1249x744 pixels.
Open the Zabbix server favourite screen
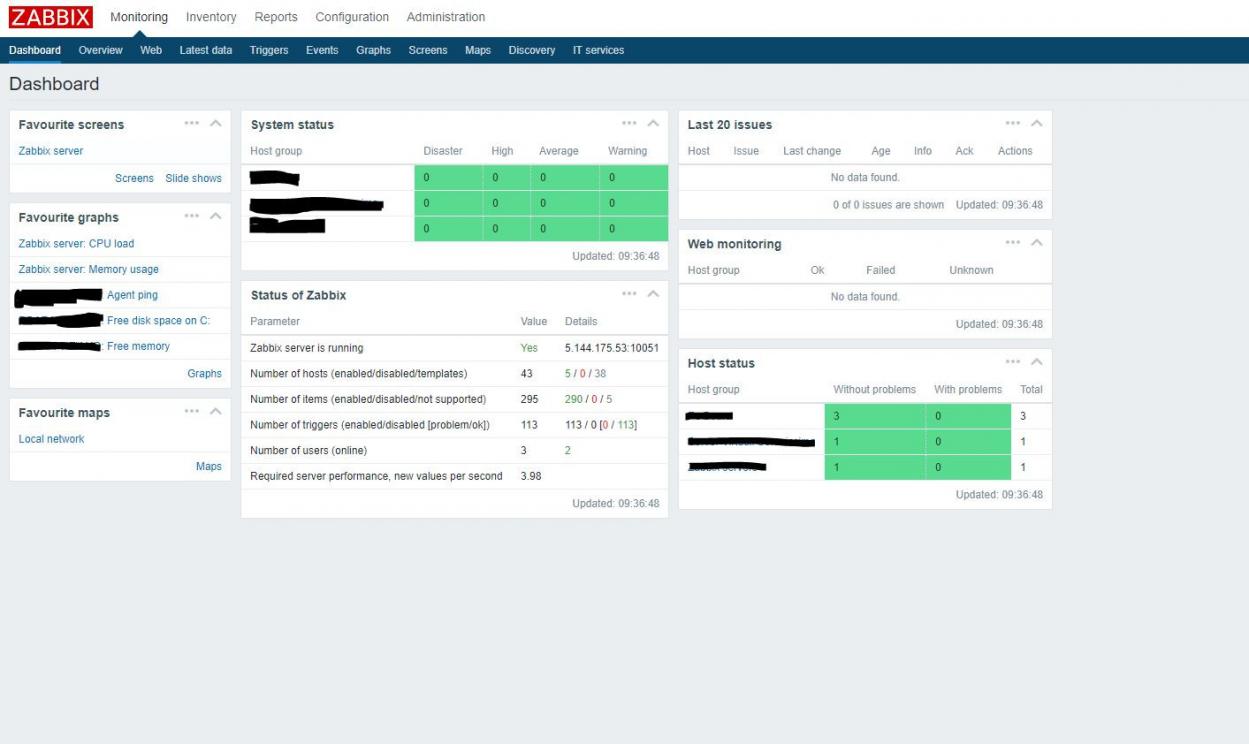pos(51,151)
